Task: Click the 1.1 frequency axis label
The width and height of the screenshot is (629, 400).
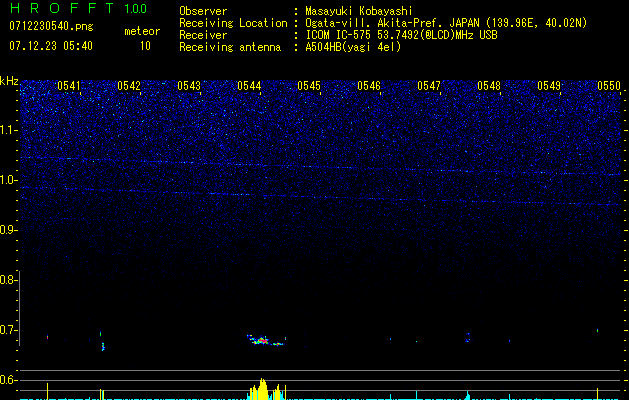Action: click(x=9, y=130)
